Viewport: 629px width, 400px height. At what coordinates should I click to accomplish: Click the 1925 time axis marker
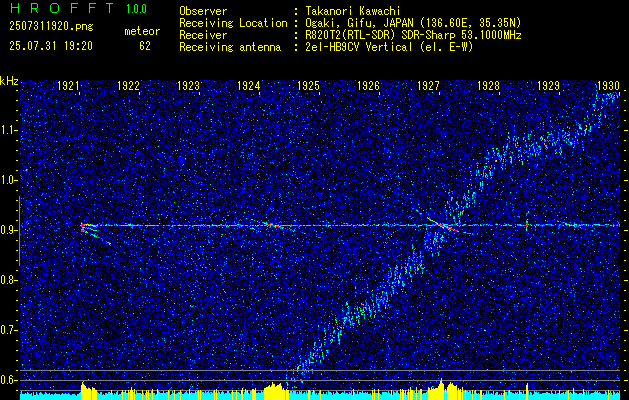click(x=308, y=85)
